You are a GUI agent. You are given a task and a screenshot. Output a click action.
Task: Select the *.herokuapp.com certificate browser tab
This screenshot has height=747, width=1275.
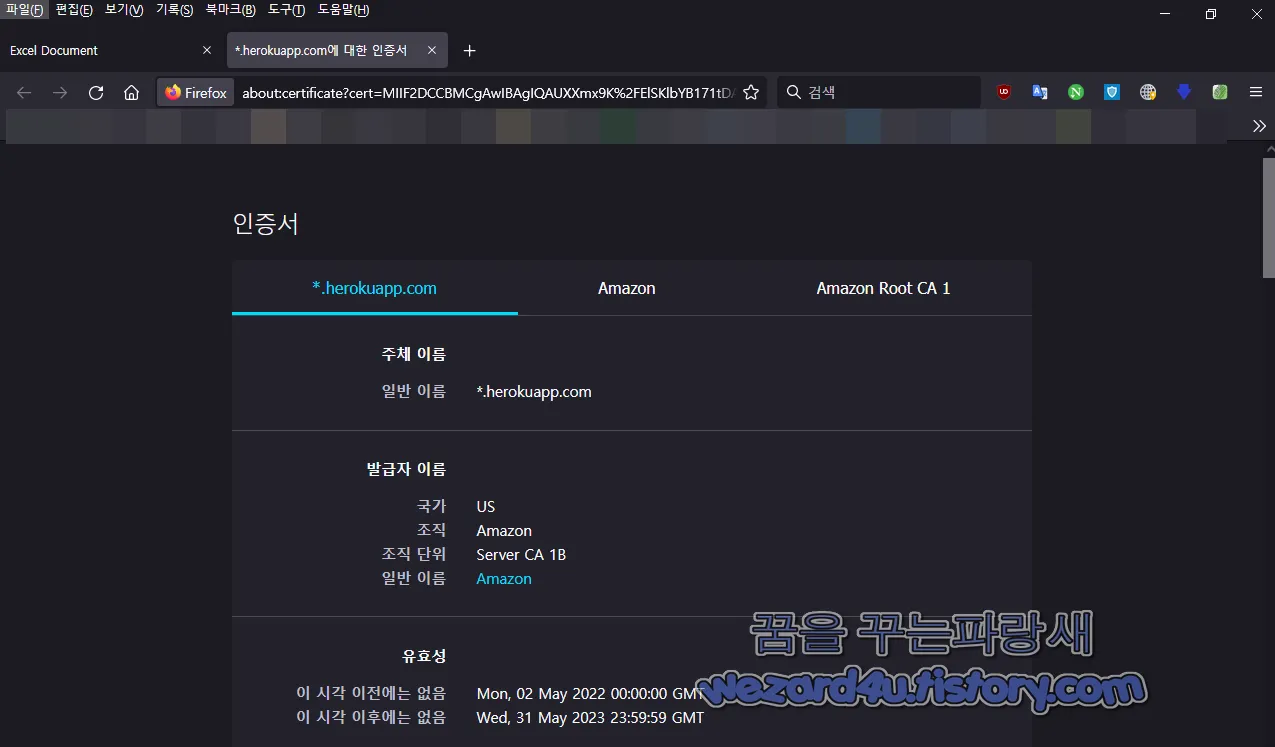(337, 50)
